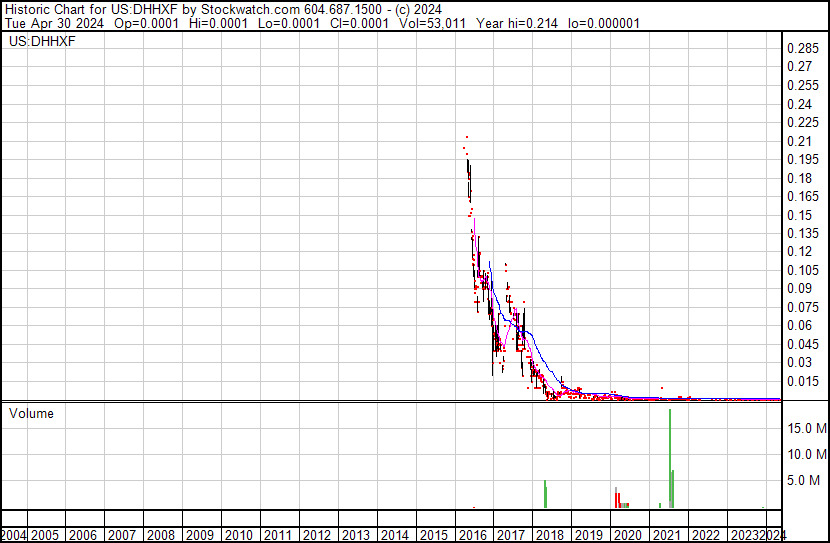This screenshot has height=543, width=830.
Task: Click the 2005 year label on the axis
Action: [x=44, y=535]
